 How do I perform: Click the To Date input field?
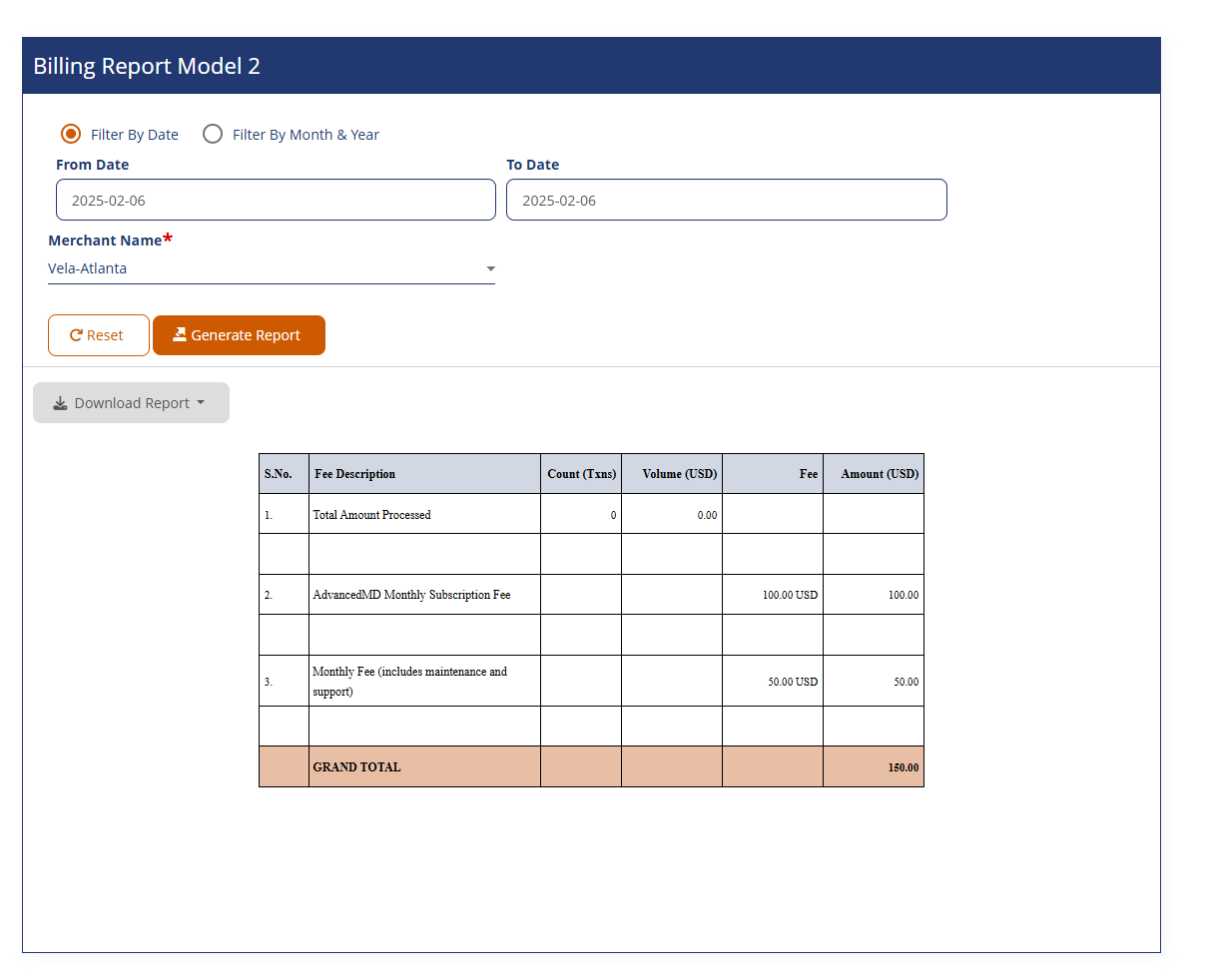click(726, 199)
